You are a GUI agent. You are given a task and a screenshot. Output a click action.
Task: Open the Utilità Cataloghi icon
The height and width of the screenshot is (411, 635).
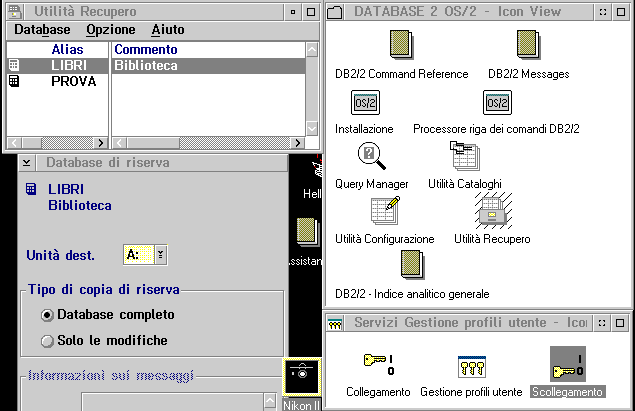464,157
